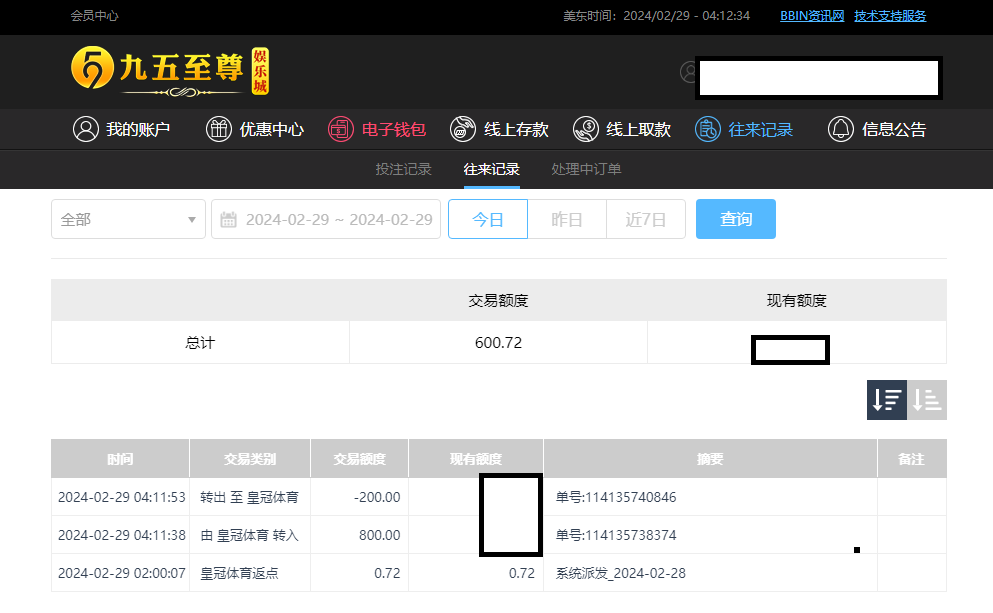Sort records in descending order

tap(887, 400)
